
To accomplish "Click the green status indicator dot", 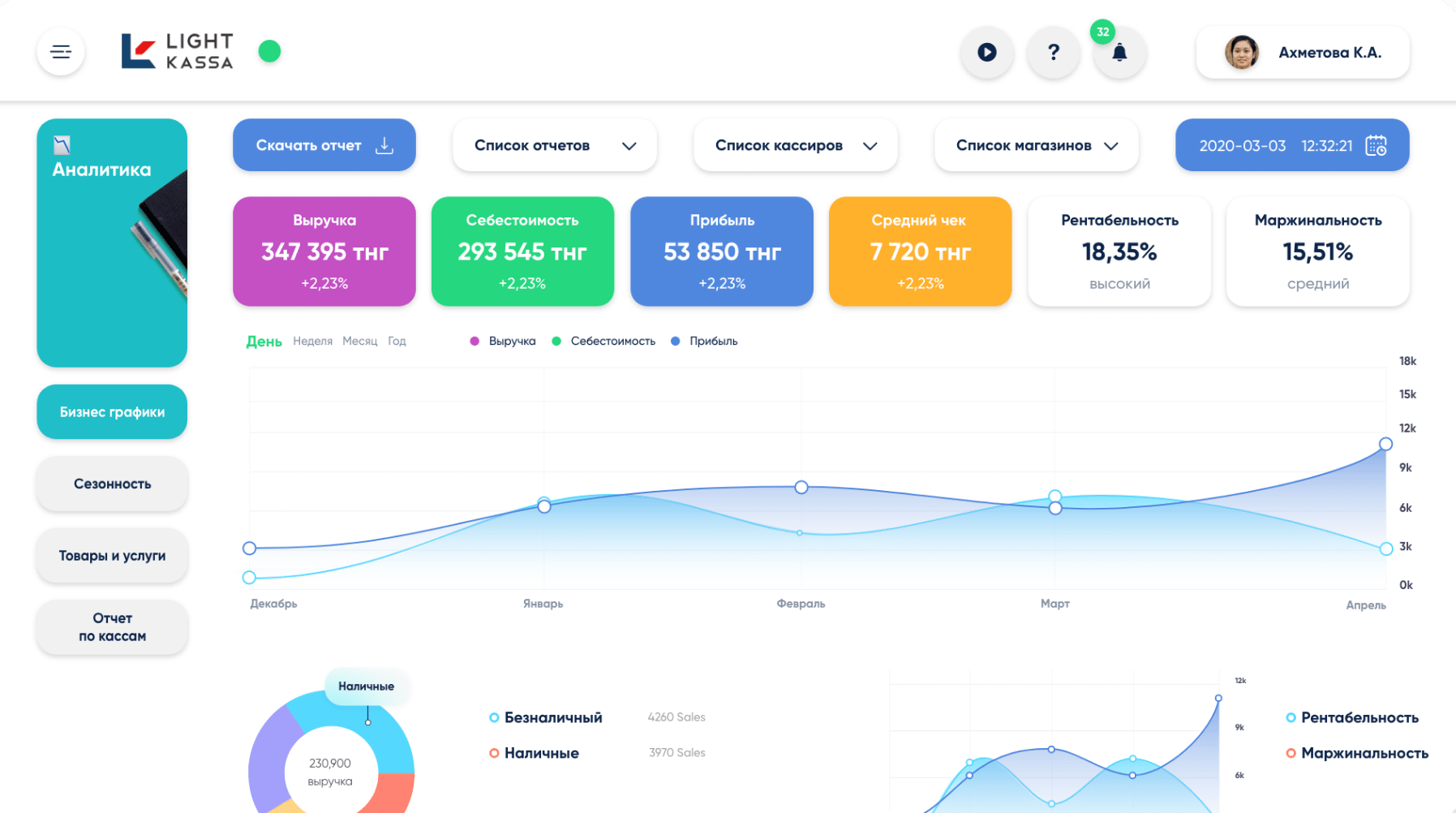I will click(x=269, y=51).
